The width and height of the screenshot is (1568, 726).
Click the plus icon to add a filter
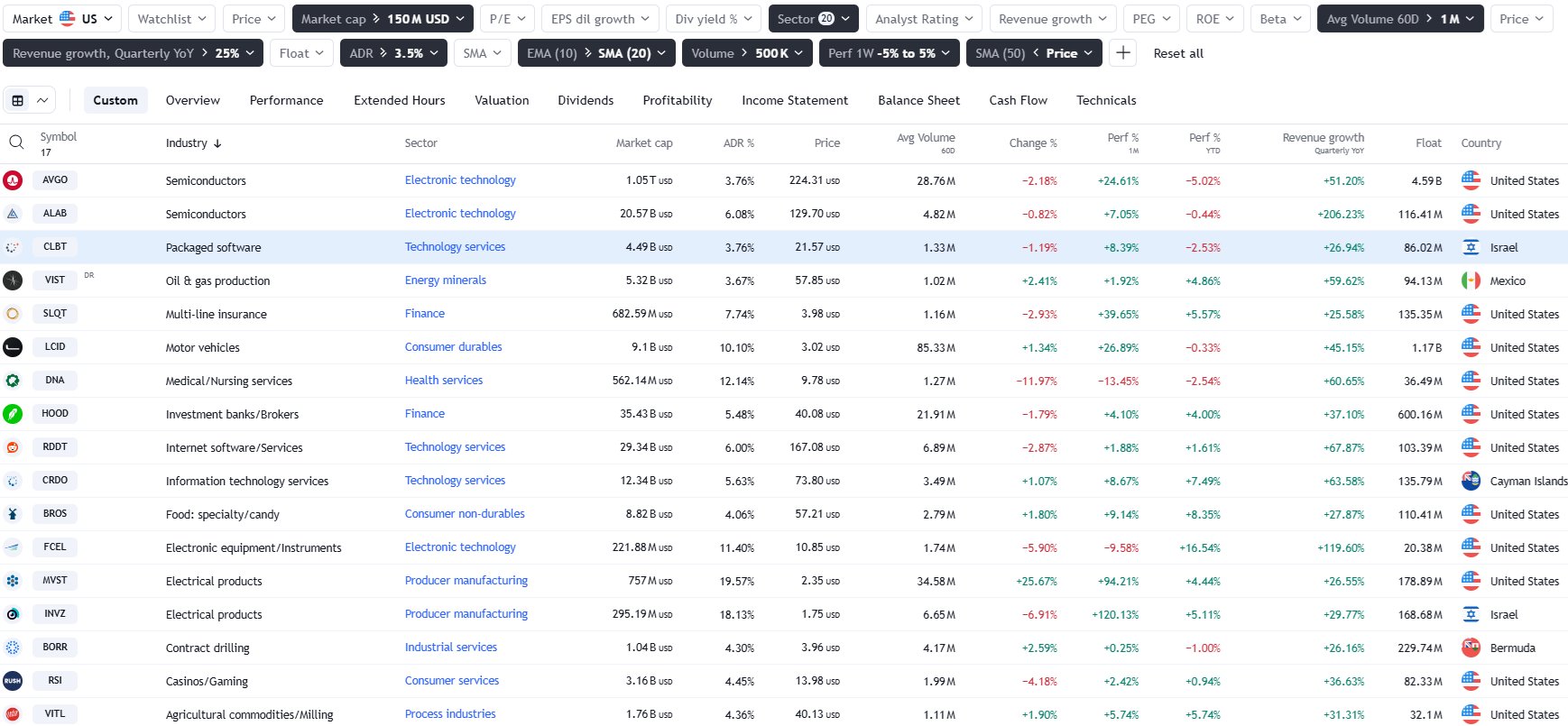click(x=1122, y=53)
